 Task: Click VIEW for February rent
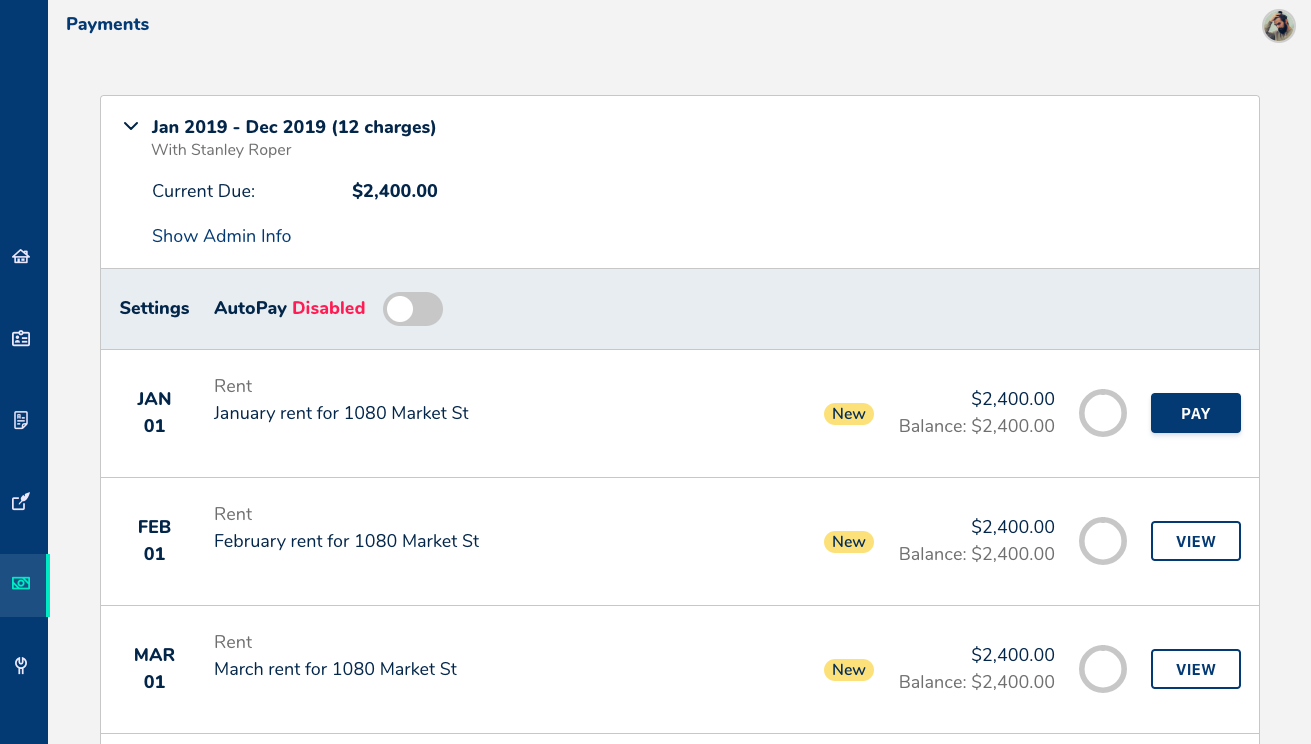pos(1195,541)
